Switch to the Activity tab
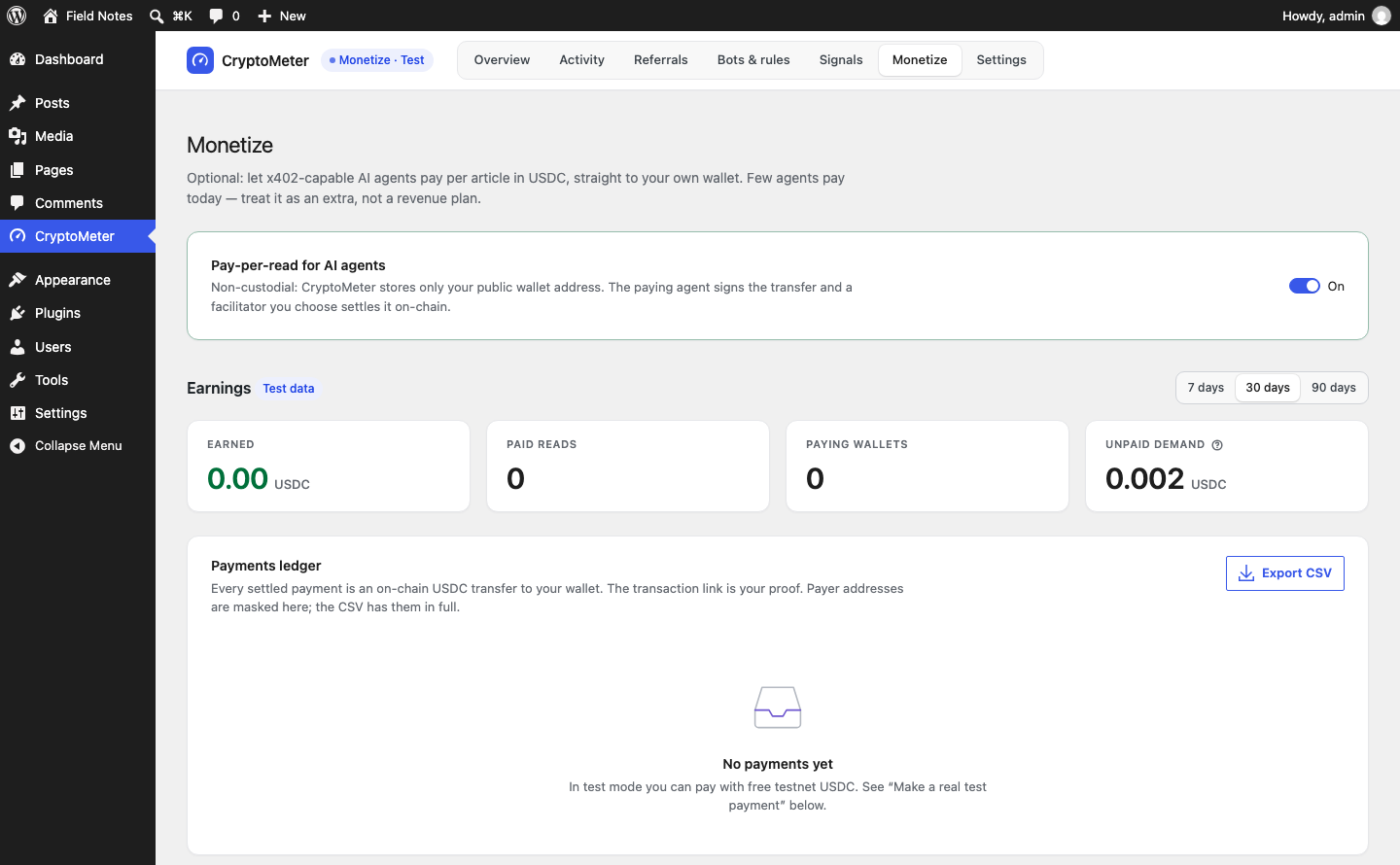This screenshot has height=865, width=1400. coord(581,60)
